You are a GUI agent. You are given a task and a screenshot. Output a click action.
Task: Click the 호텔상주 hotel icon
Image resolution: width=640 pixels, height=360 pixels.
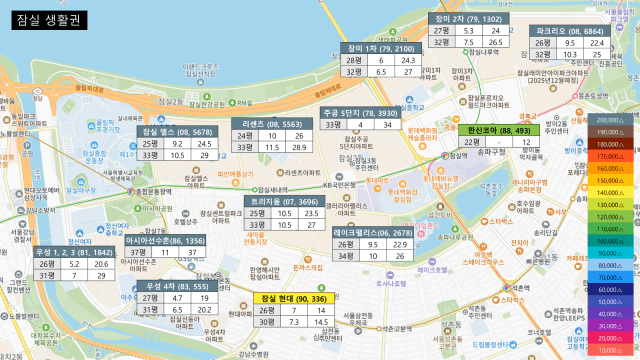185,213
